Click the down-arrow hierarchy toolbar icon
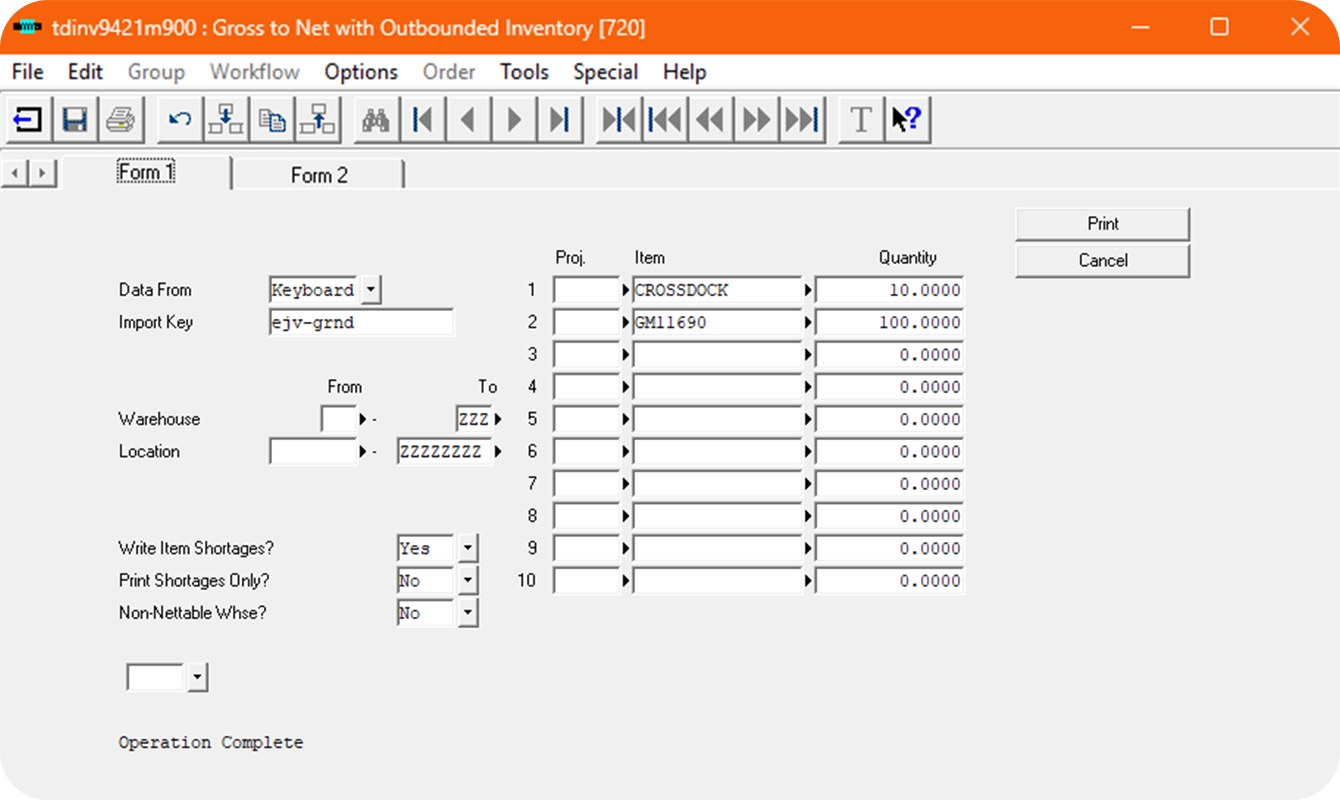The height and width of the screenshot is (800, 1340). [226, 121]
